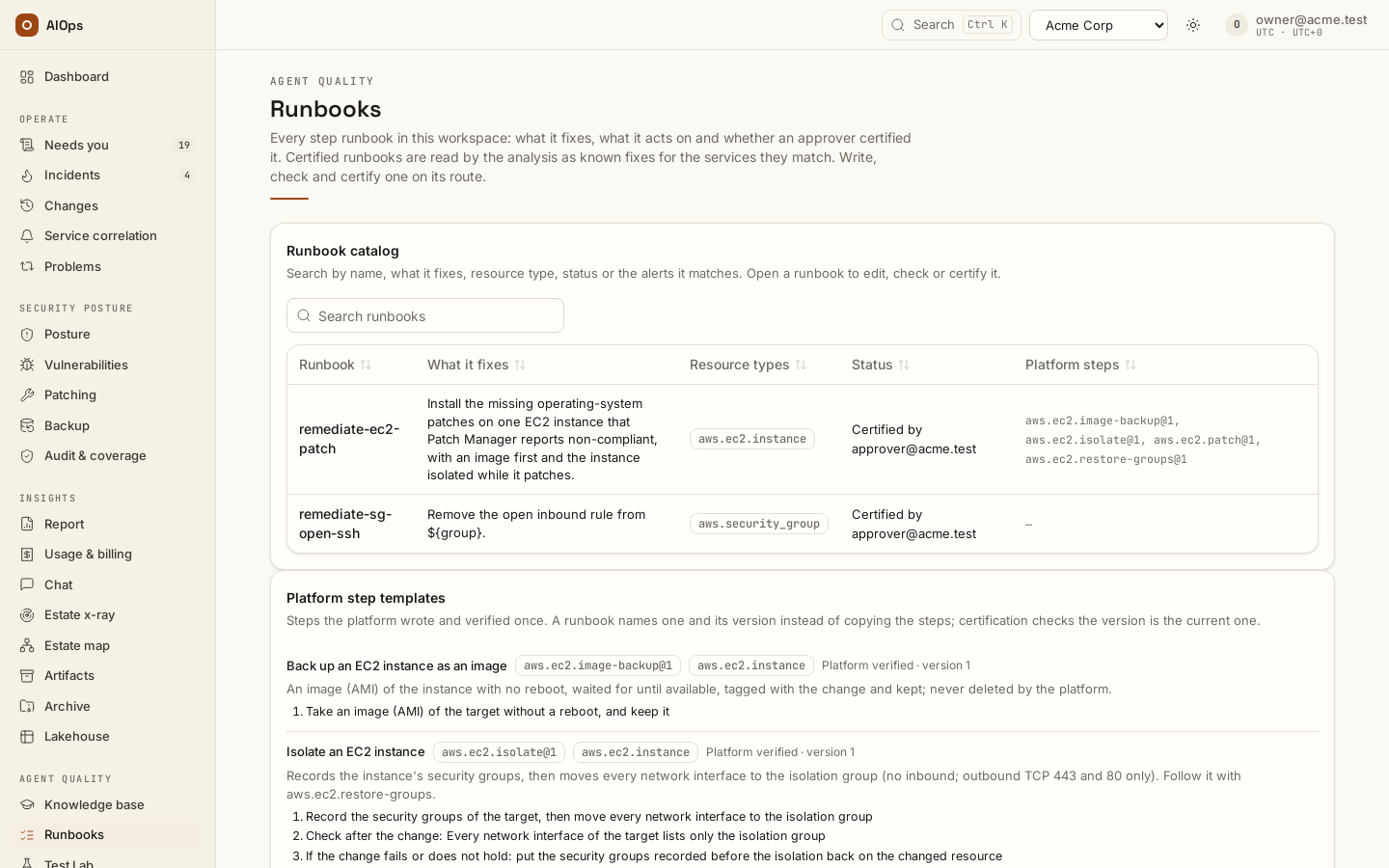Open the Search Ctrl K box
Viewport: 1389px width, 868px height.
click(951, 25)
